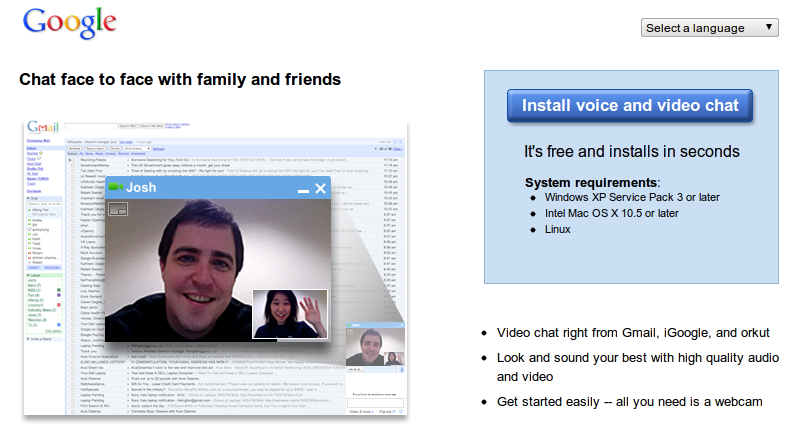Click the headline Chat face to face with family and friends

[x=180, y=80]
